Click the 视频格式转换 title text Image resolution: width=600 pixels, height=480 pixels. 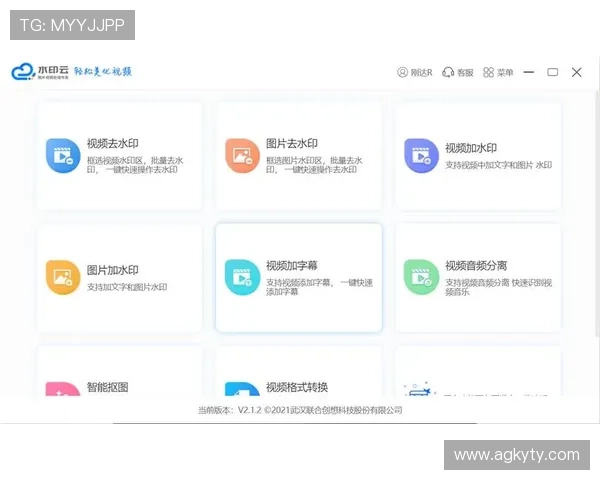click(x=297, y=387)
